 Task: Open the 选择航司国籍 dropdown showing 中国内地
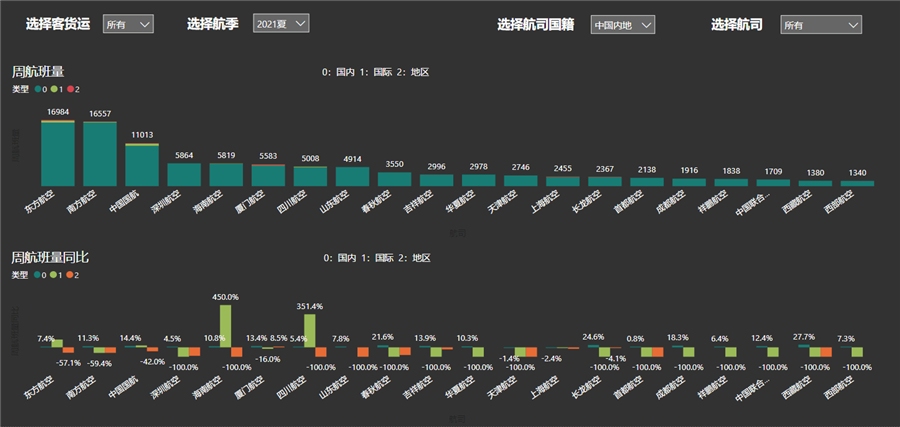pyautogui.click(x=622, y=24)
